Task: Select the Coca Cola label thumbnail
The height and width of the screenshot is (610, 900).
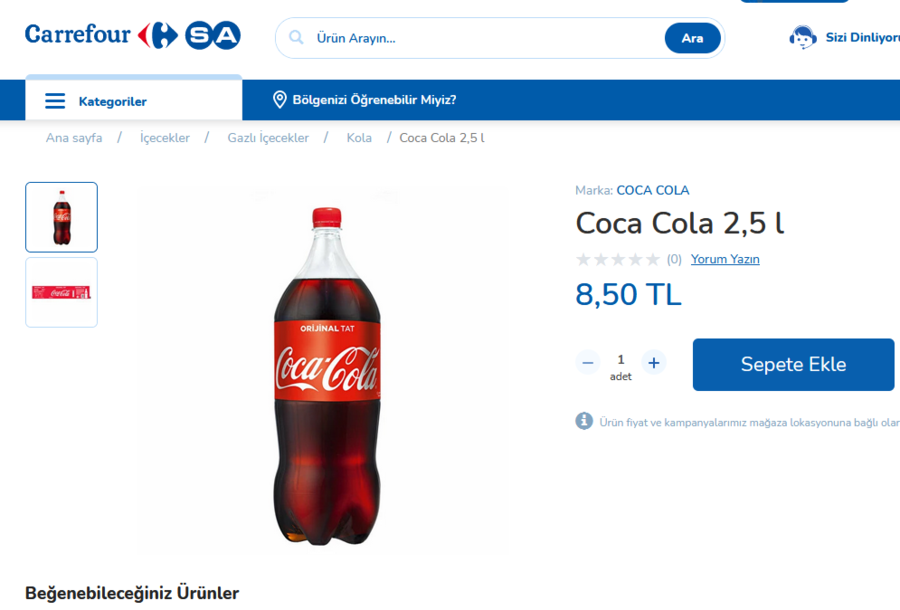Action: (x=61, y=292)
